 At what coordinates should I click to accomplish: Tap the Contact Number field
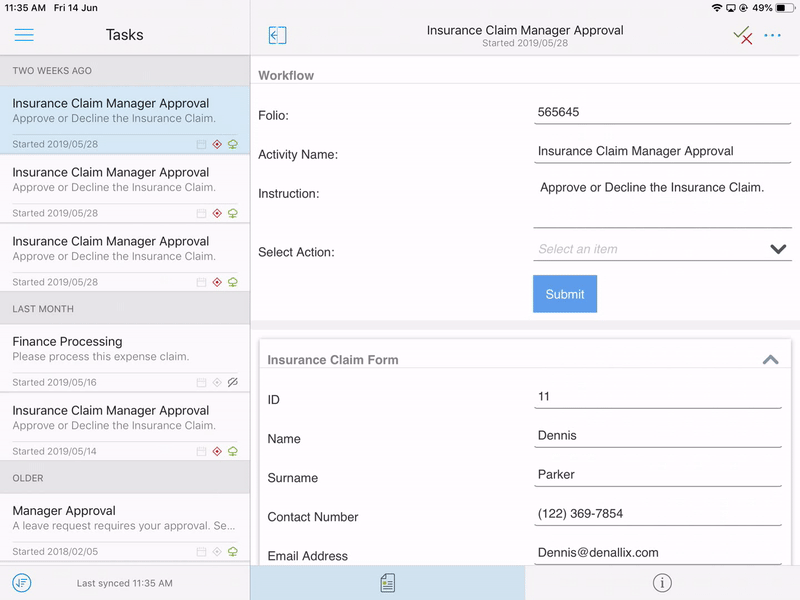[x=658, y=514]
